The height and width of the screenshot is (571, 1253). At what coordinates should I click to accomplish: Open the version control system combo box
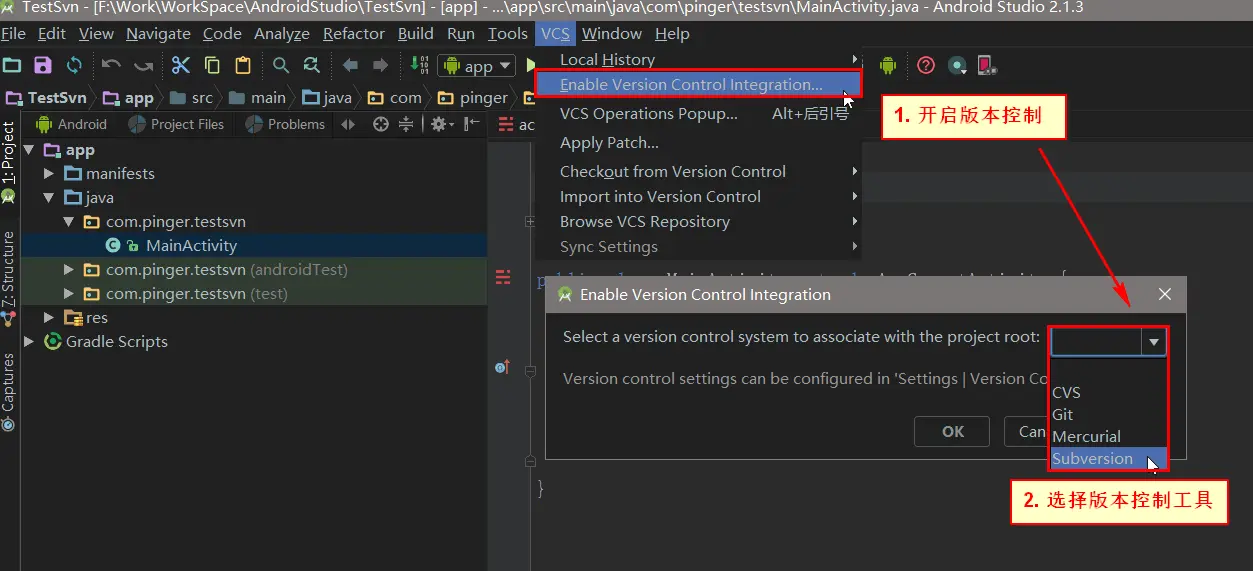pyautogui.click(x=1109, y=341)
